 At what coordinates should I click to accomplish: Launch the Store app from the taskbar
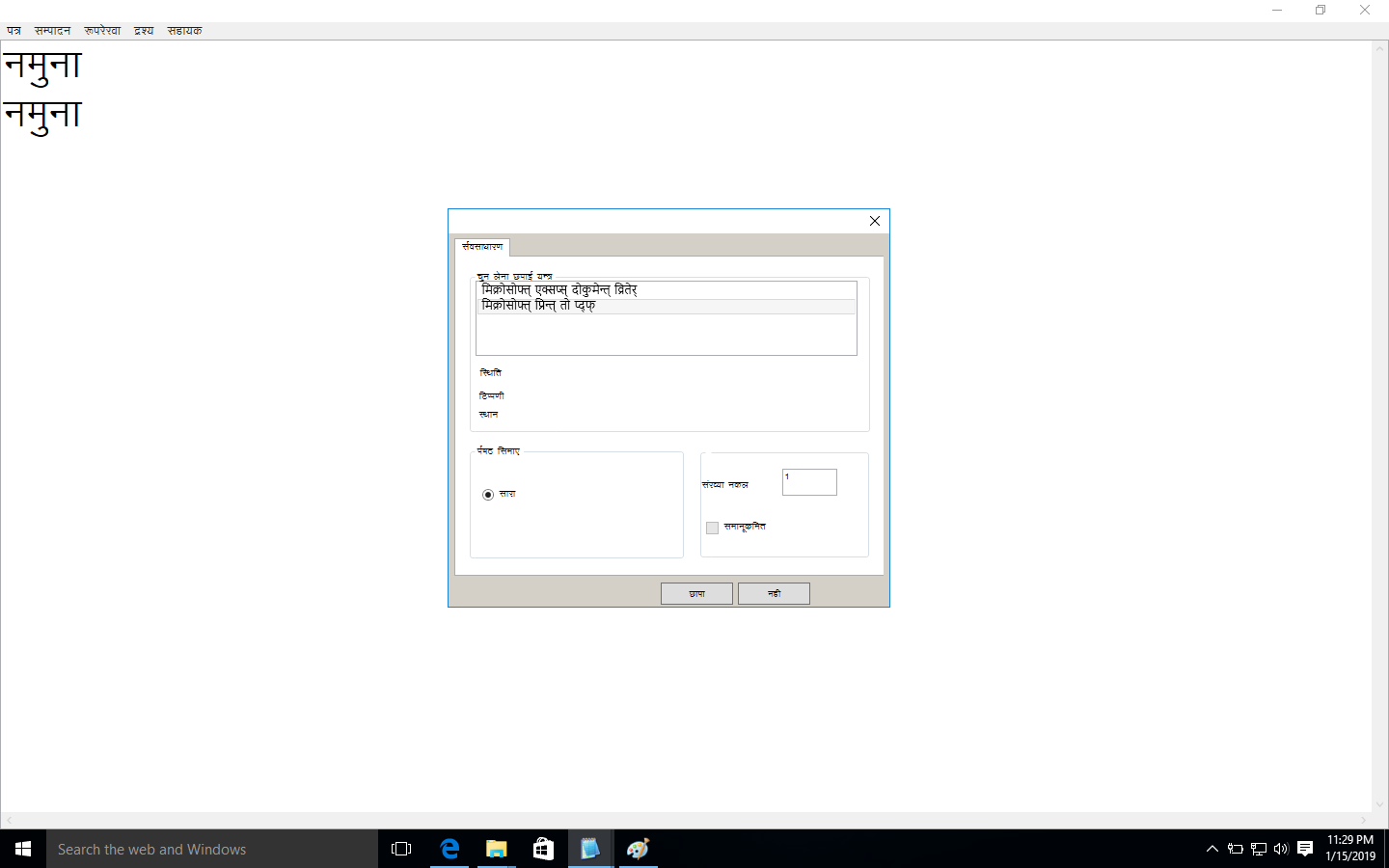(543, 849)
